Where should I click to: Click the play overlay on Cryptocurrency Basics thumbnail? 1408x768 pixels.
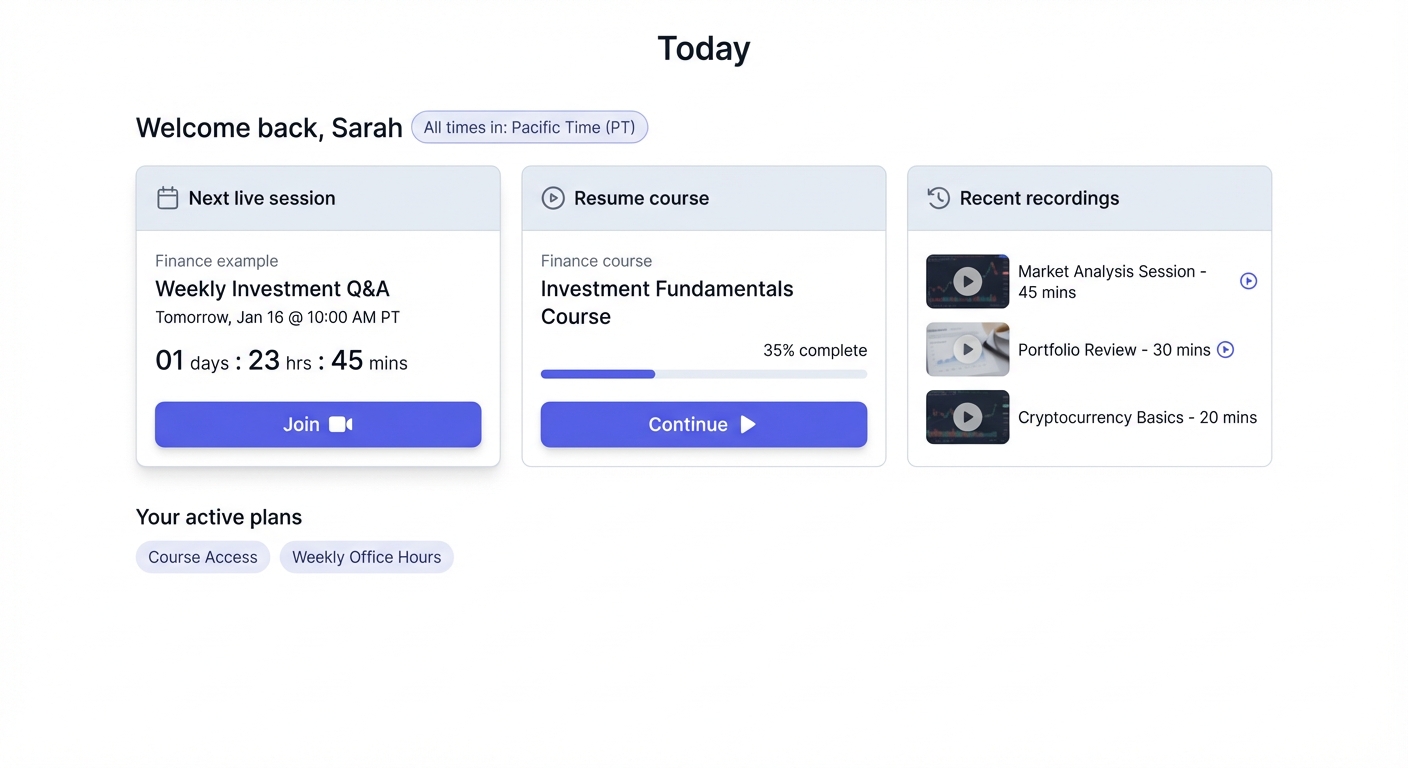(967, 417)
